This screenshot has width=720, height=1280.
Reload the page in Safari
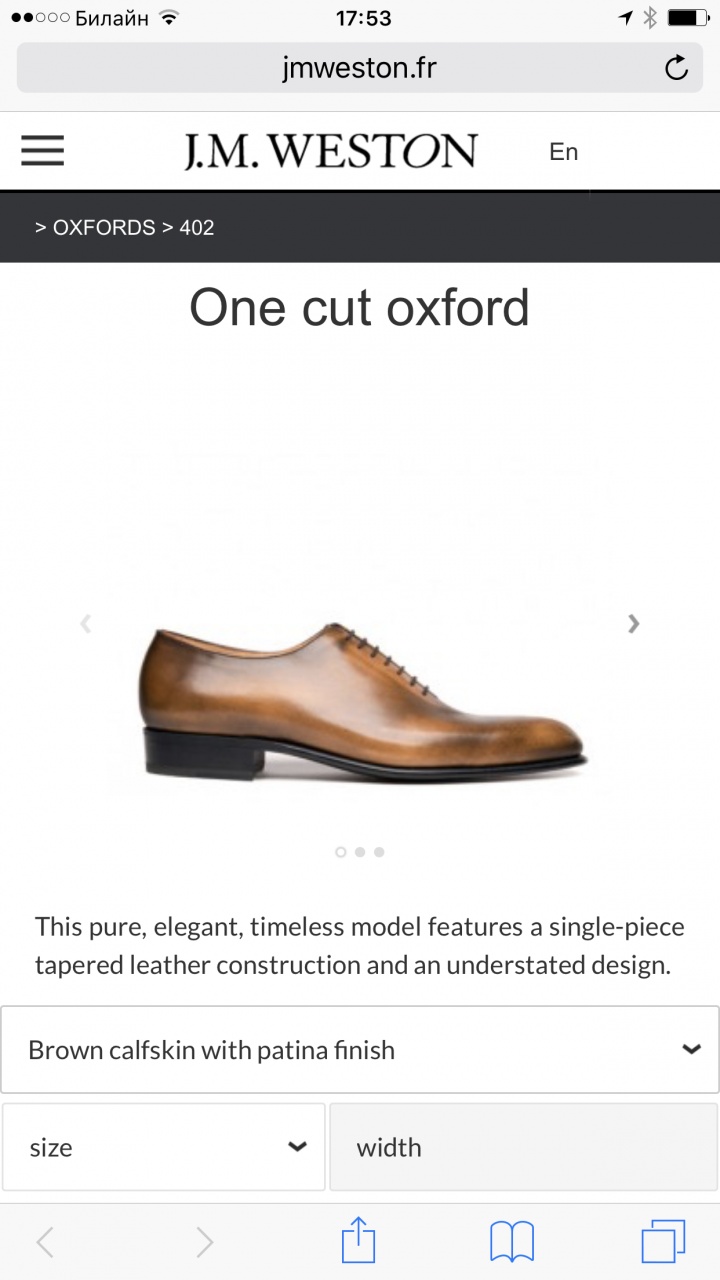[x=676, y=68]
